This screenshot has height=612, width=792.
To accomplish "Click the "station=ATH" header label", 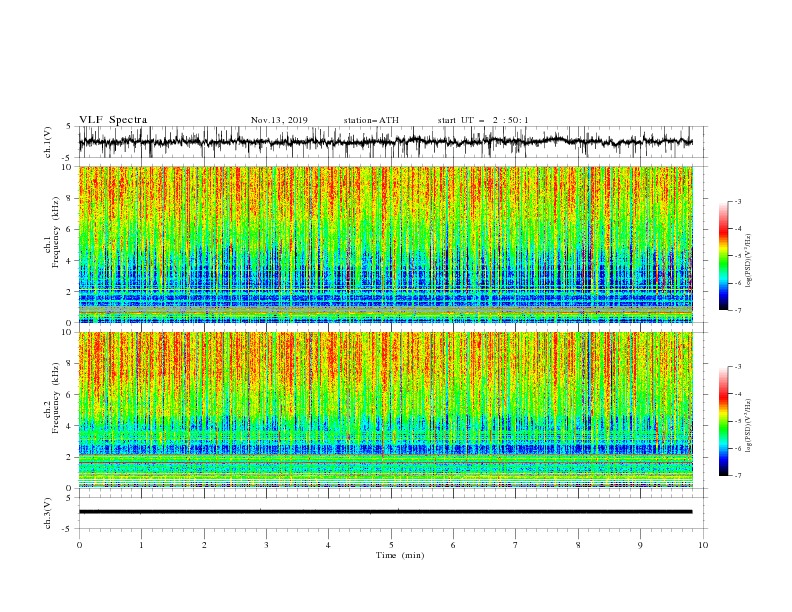I will point(371,120).
